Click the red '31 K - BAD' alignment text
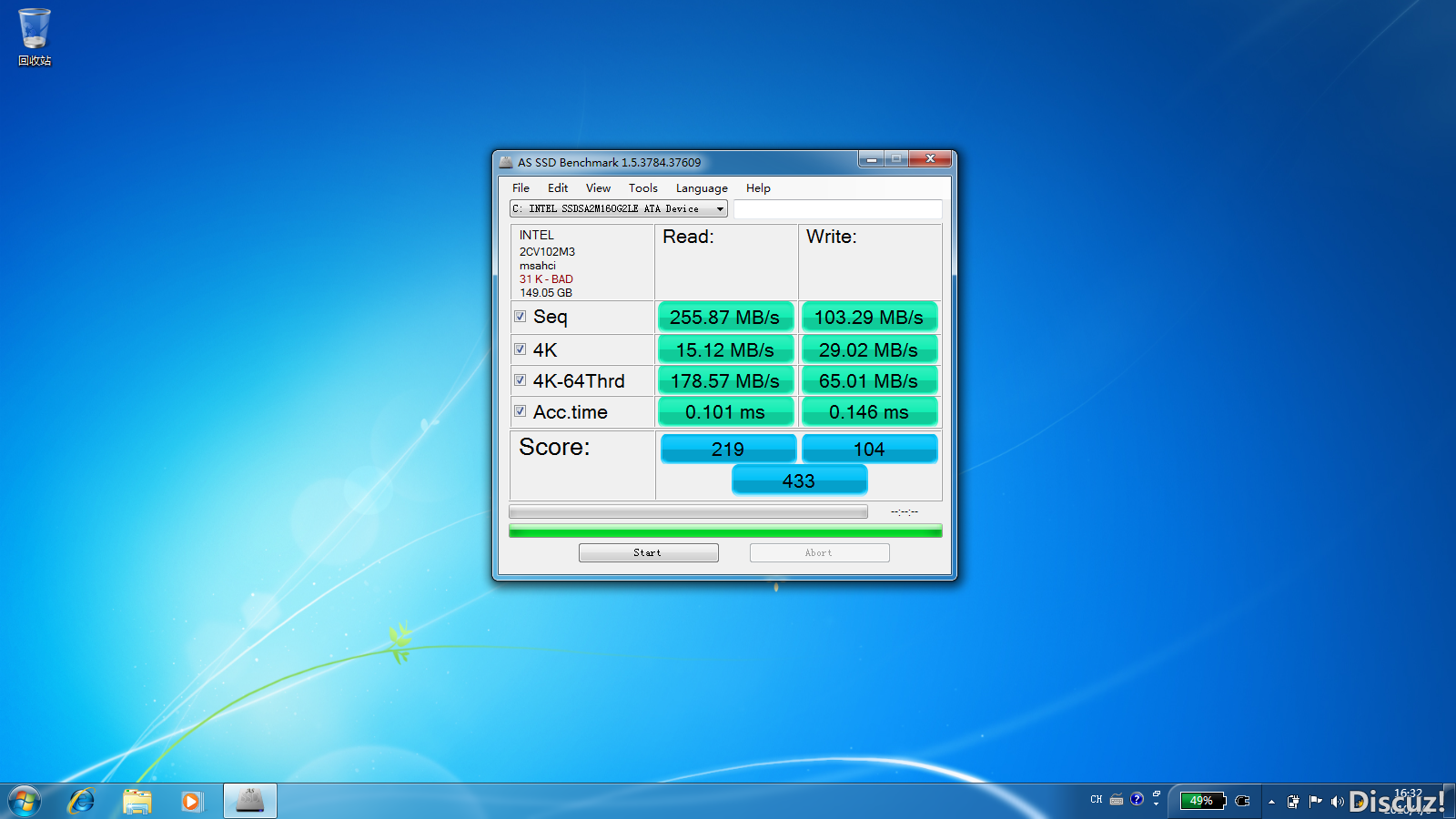1456x819 pixels. coord(546,279)
